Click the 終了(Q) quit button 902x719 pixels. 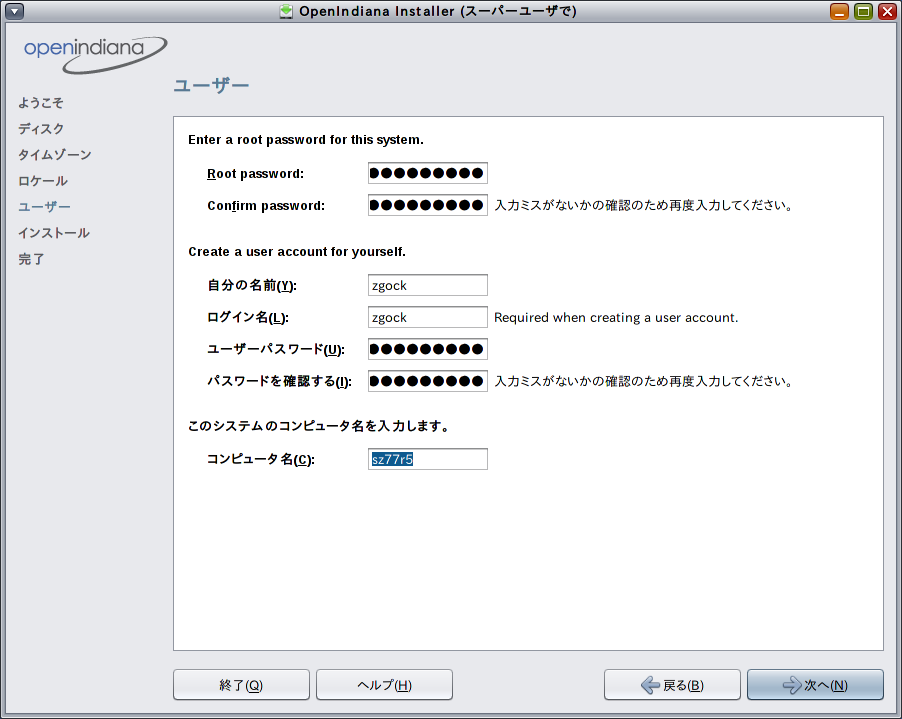coord(241,684)
